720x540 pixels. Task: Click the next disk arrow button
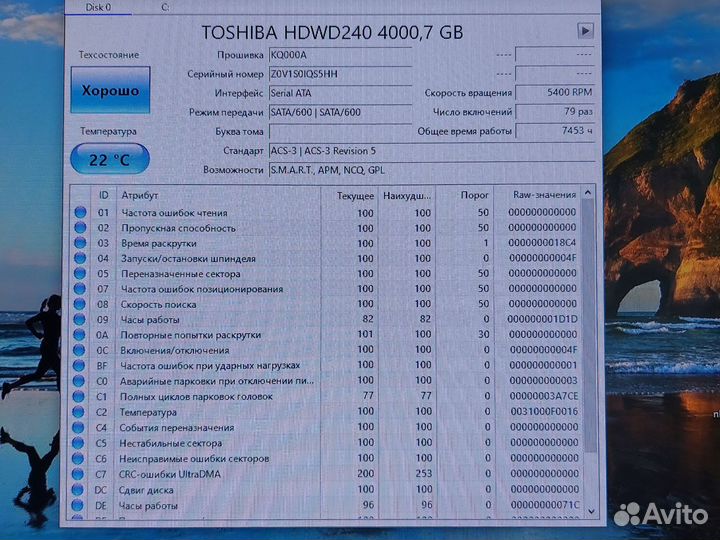click(x=585, y=31)
